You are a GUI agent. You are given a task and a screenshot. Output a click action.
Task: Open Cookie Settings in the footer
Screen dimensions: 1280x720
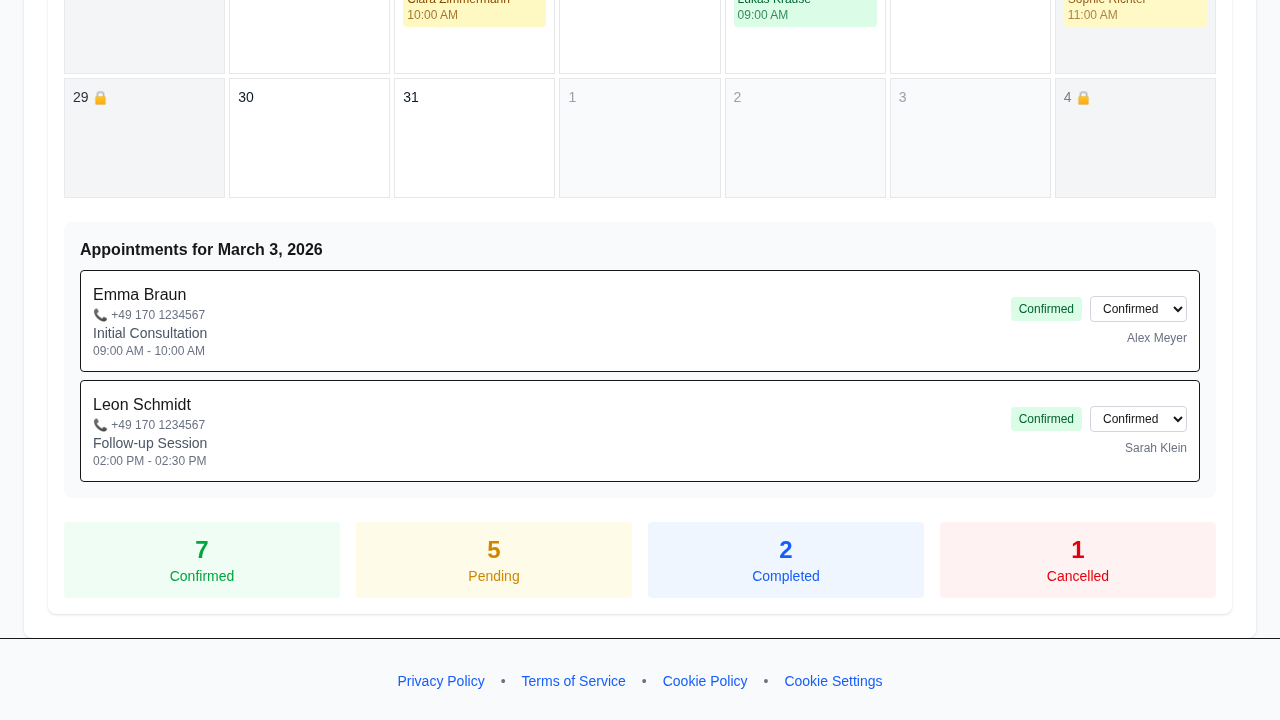[x=833, y=681]
